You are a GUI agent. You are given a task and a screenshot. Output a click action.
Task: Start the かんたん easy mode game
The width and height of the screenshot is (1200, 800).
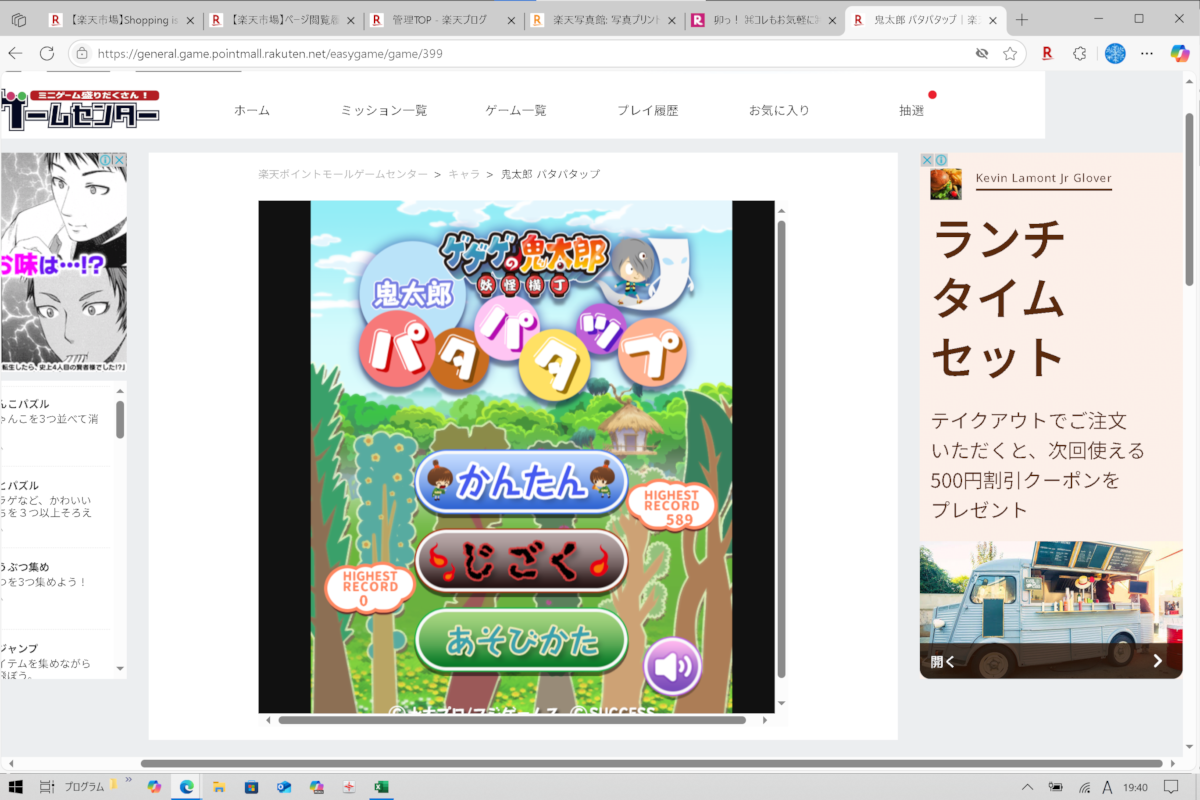[521, 483]
